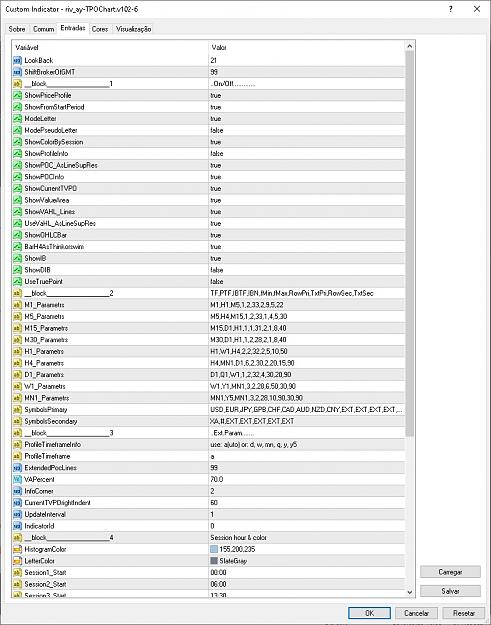The width and height of the screenshot is (491, 625).
Task: Click the OK button
Action: click(x=369, y=613)
